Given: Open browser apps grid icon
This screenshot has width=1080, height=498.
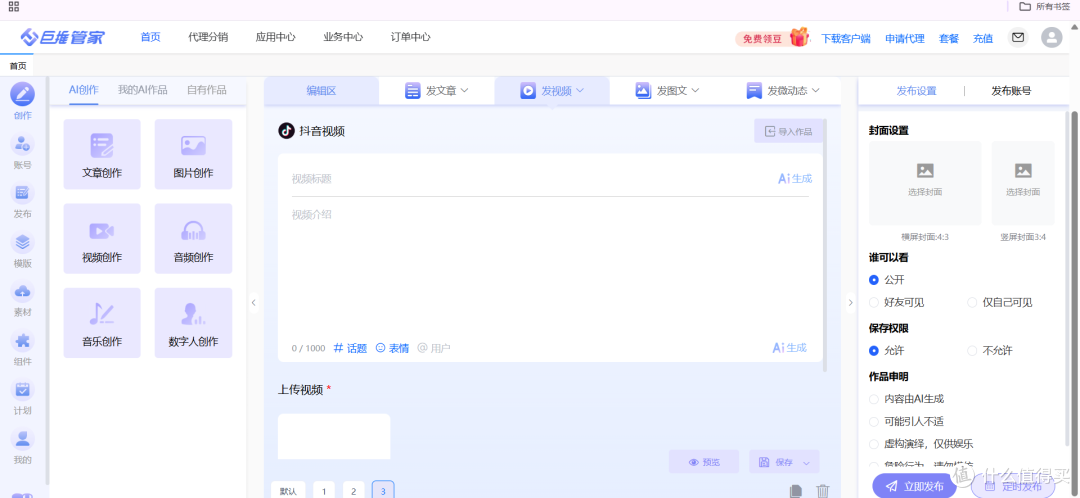Looking at the screenshot, I should [14, 7].
